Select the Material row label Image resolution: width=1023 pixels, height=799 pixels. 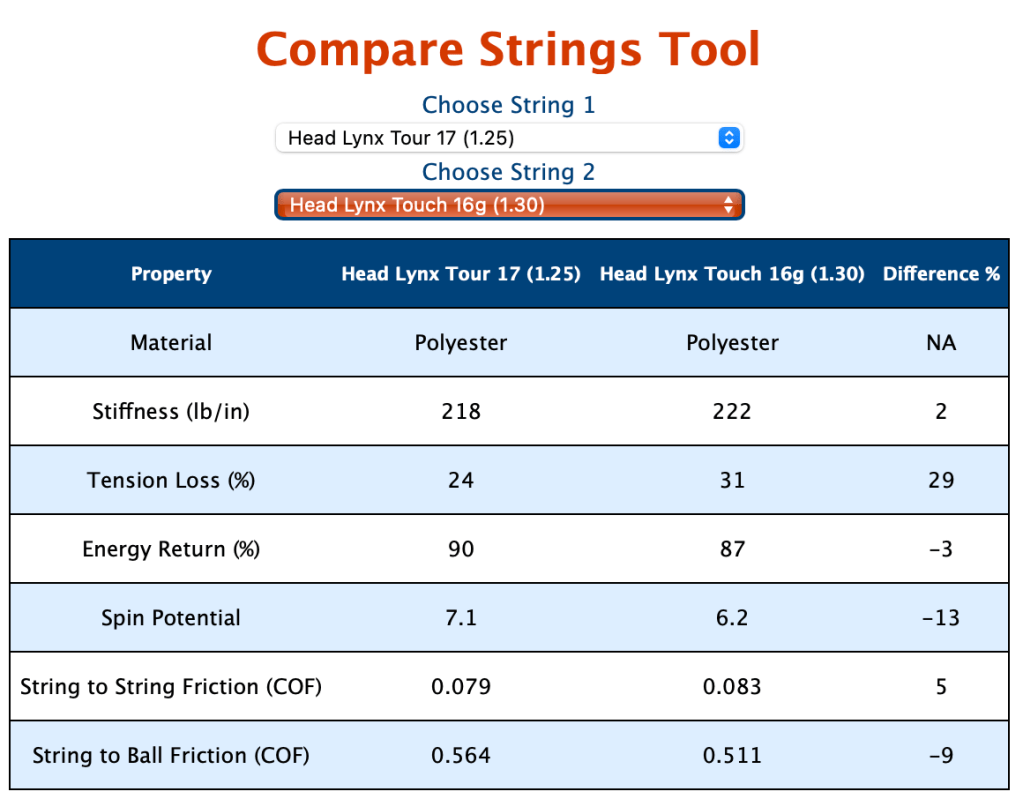171,343
